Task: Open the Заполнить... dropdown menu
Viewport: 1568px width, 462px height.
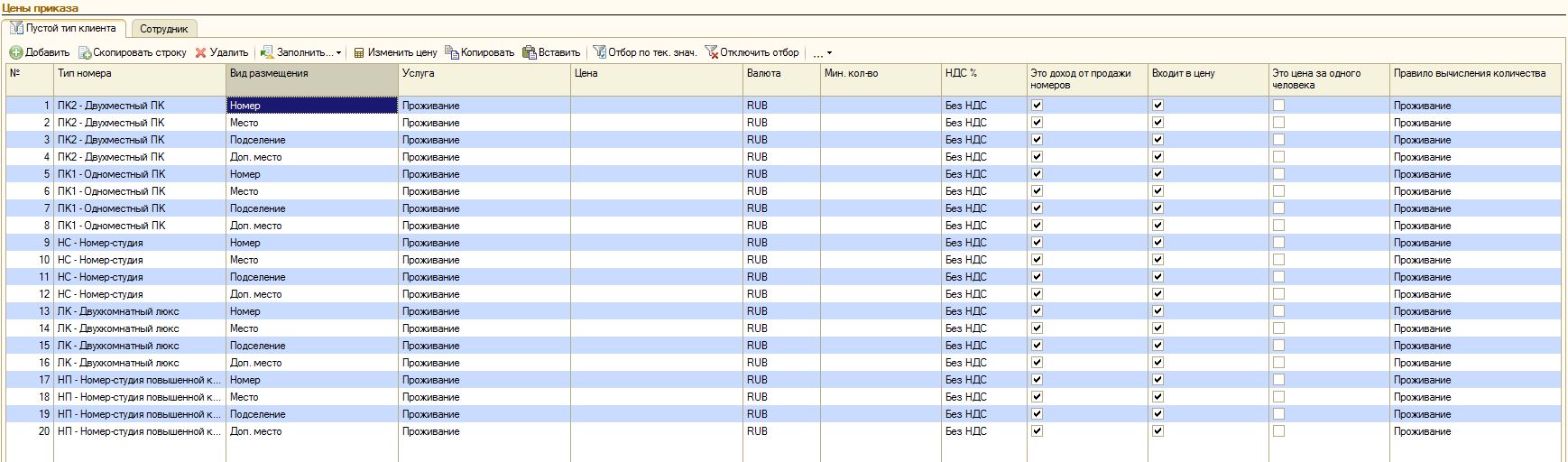Action: click(301, 52)
